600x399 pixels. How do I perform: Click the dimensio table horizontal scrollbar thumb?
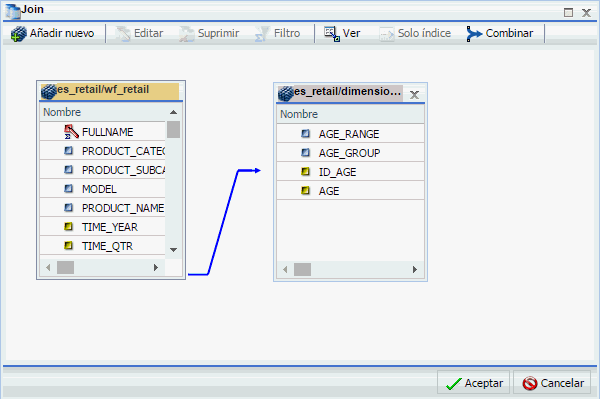pyautogui.click(x=302, y=270)
